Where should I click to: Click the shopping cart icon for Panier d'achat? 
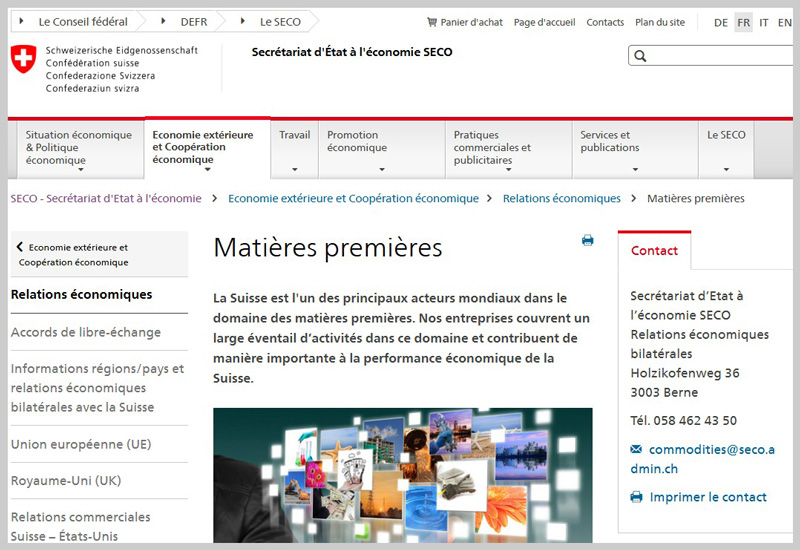click(431, 22)
